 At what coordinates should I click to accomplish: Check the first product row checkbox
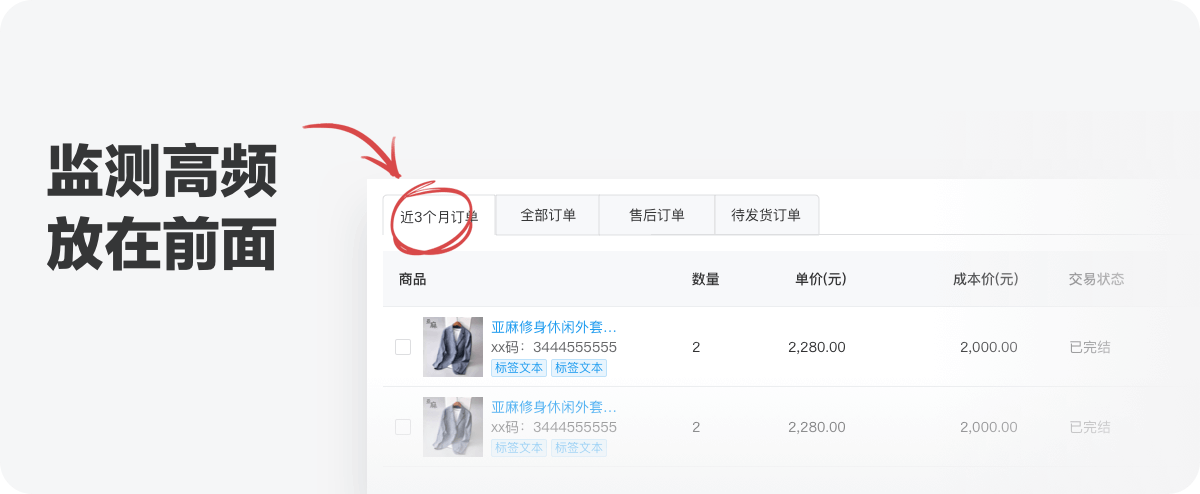(x=403, y=347)
